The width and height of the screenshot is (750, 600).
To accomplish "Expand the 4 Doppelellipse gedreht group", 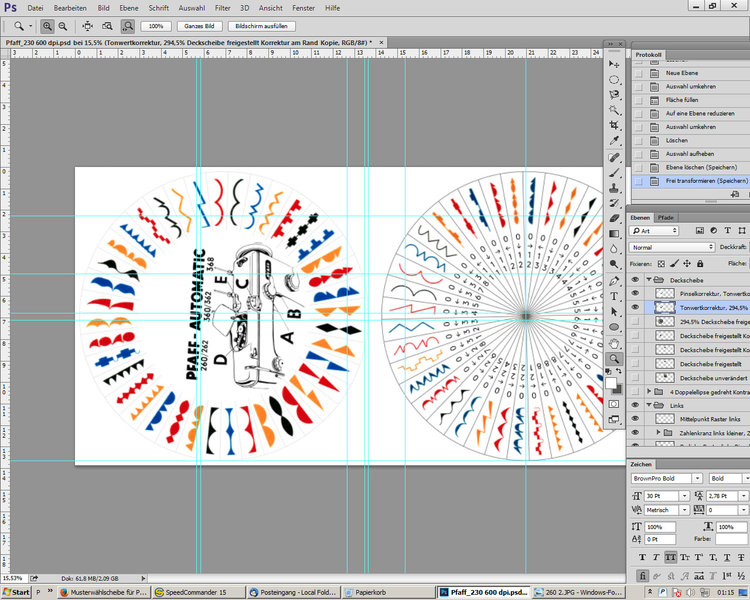I will point(649,391).
